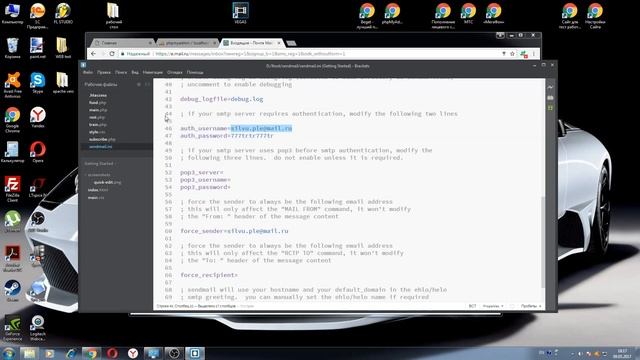Open GeForce Experience desktop icon
Image resolution: width=640 pixels, height=360 pixels.
pyautogui.click(x=12, y=328)
